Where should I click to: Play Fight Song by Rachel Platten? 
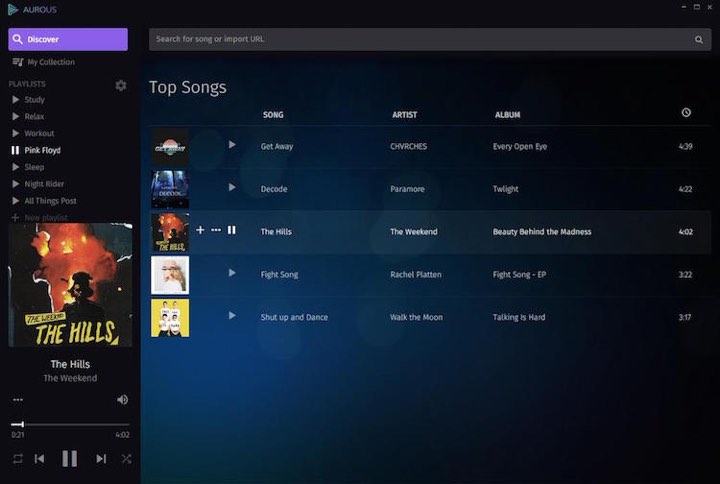point(232,273)
